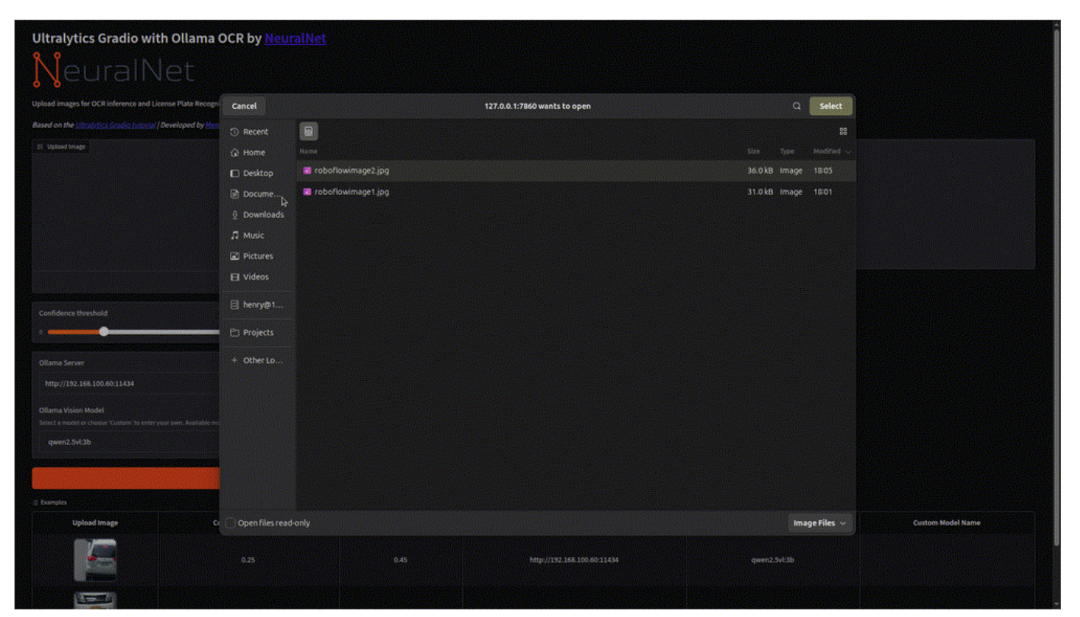
Task: Sort files by the Type column
Action: pyautogui.click(x=787, y=151)
